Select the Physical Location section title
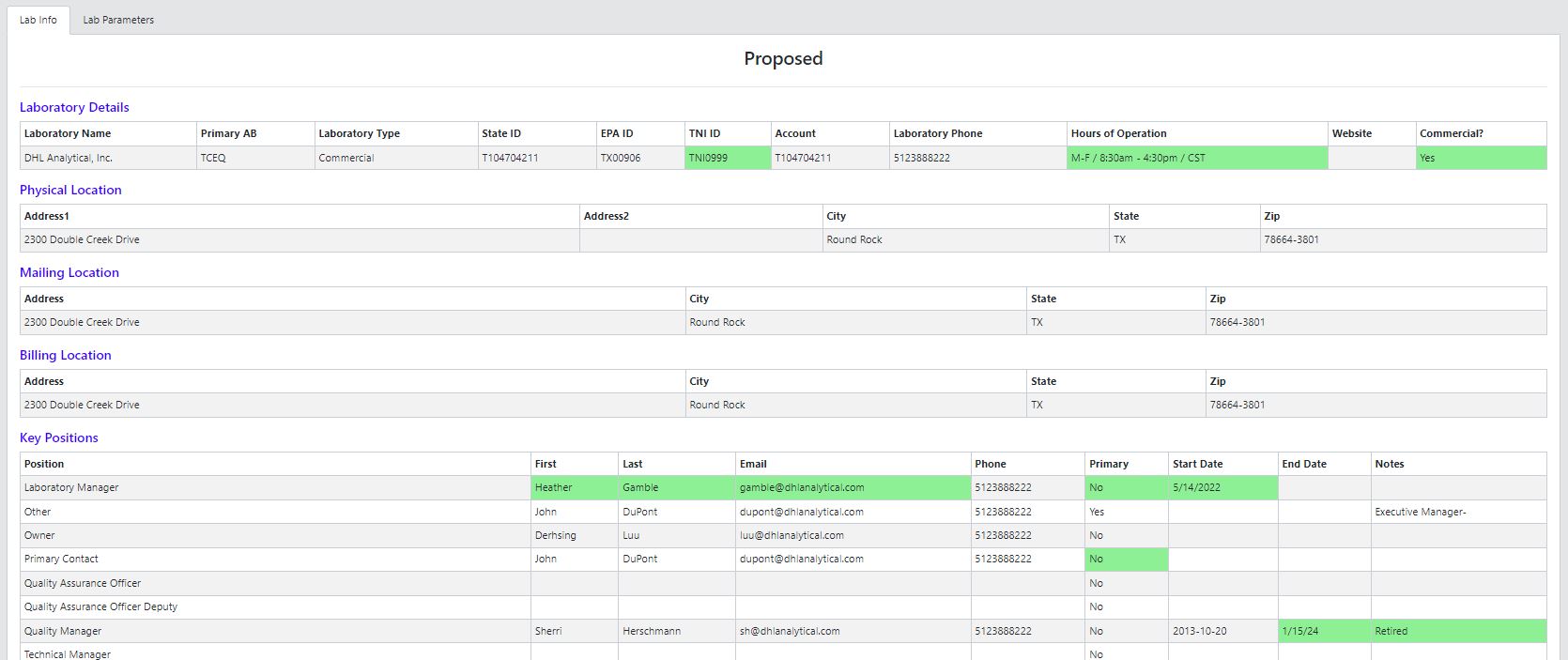 pyautogui.click(x=70, y=190)
